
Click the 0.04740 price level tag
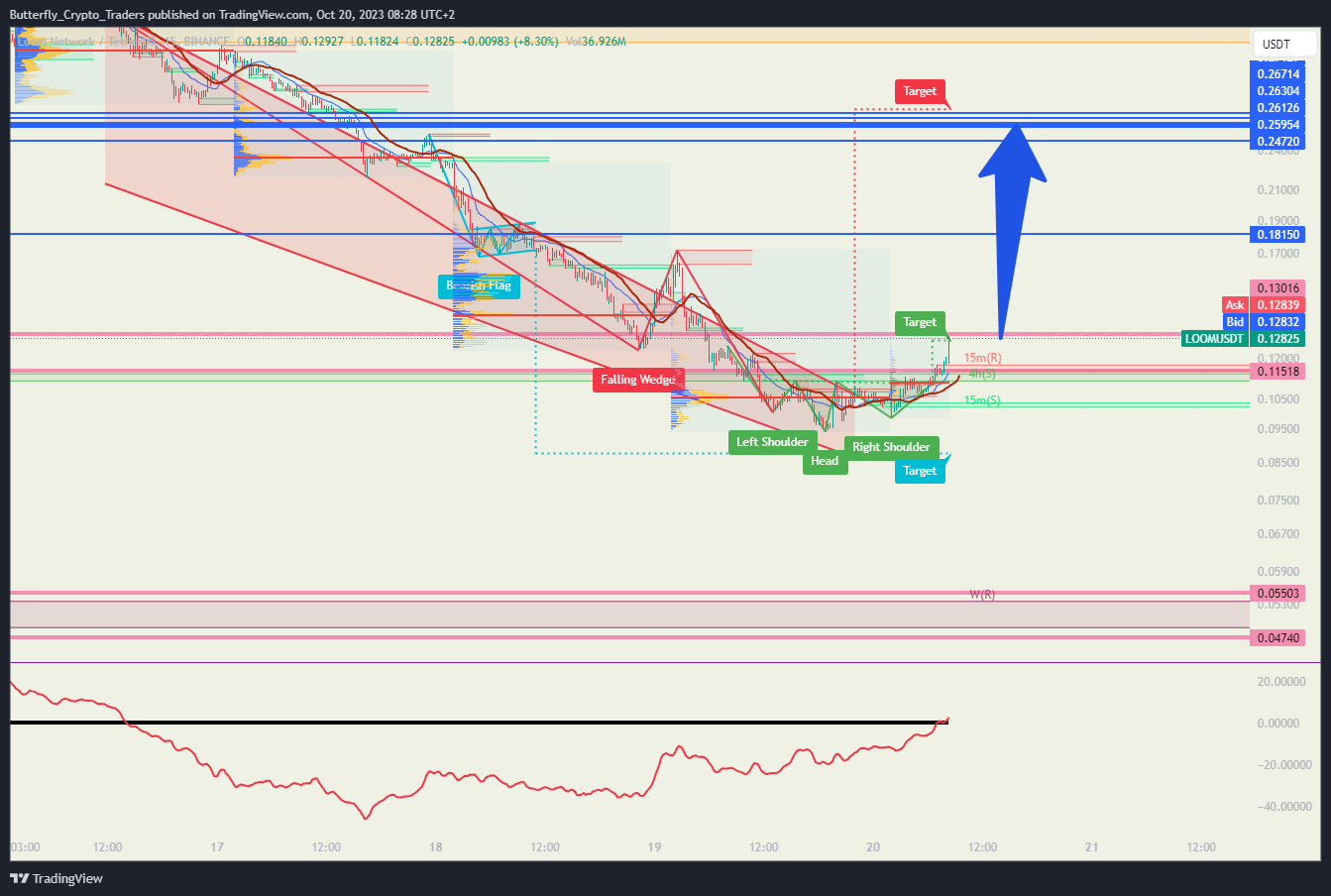pyautogui.click(x=1277, y=637)
